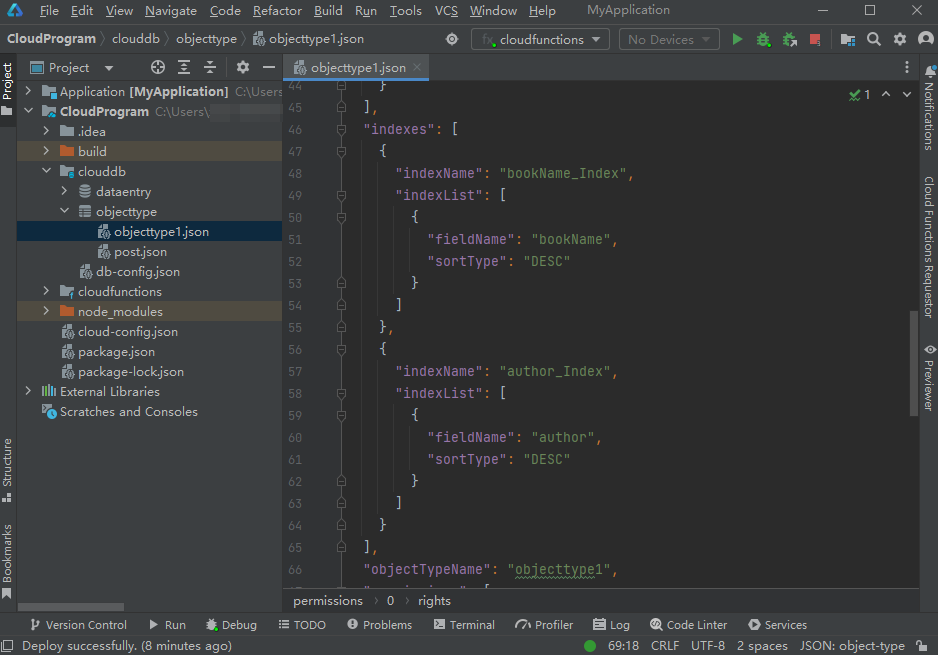Screen dimensions: 938x655
Task: Toggle the Structure tool window stripe button
Action: point(7,470)
